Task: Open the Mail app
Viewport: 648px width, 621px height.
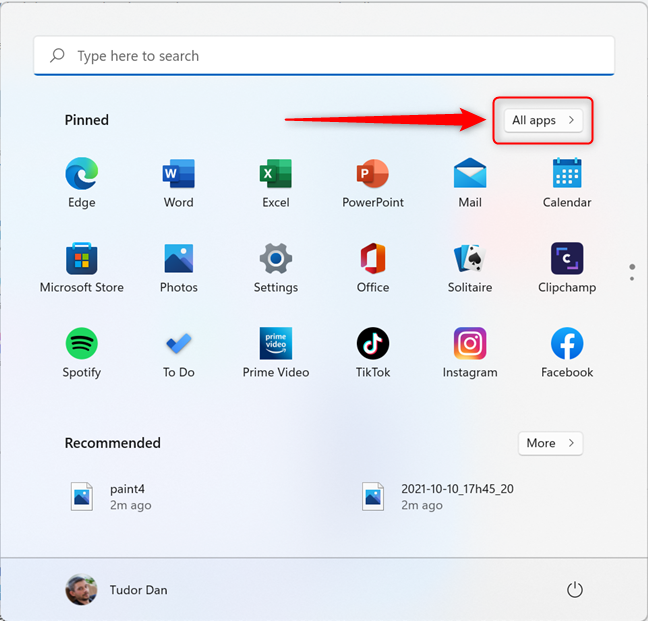Action: pyautogui.click(x=470, y=183)
